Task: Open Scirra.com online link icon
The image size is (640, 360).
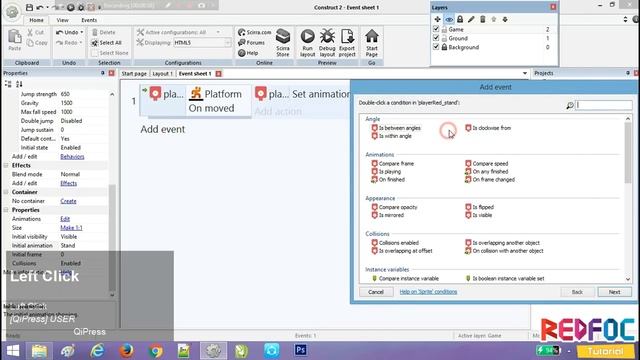Action: (x=242, y=32)
